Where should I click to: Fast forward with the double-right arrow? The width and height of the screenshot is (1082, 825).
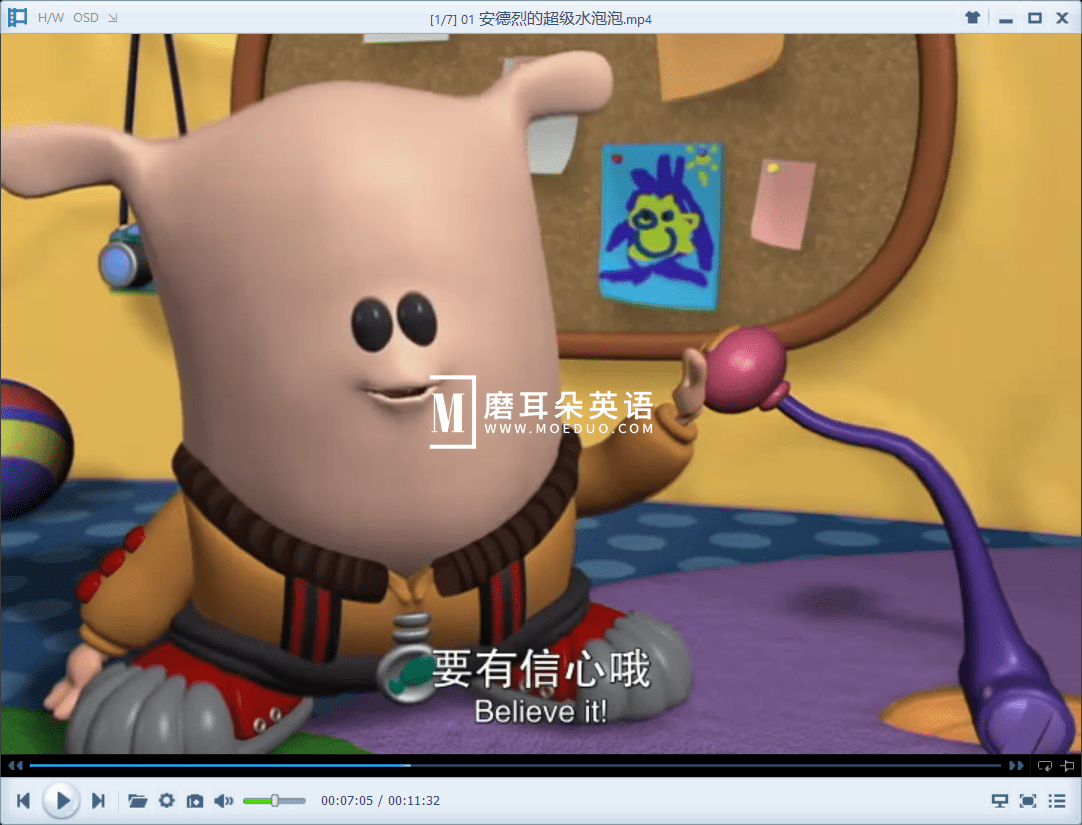[1016, 765]
